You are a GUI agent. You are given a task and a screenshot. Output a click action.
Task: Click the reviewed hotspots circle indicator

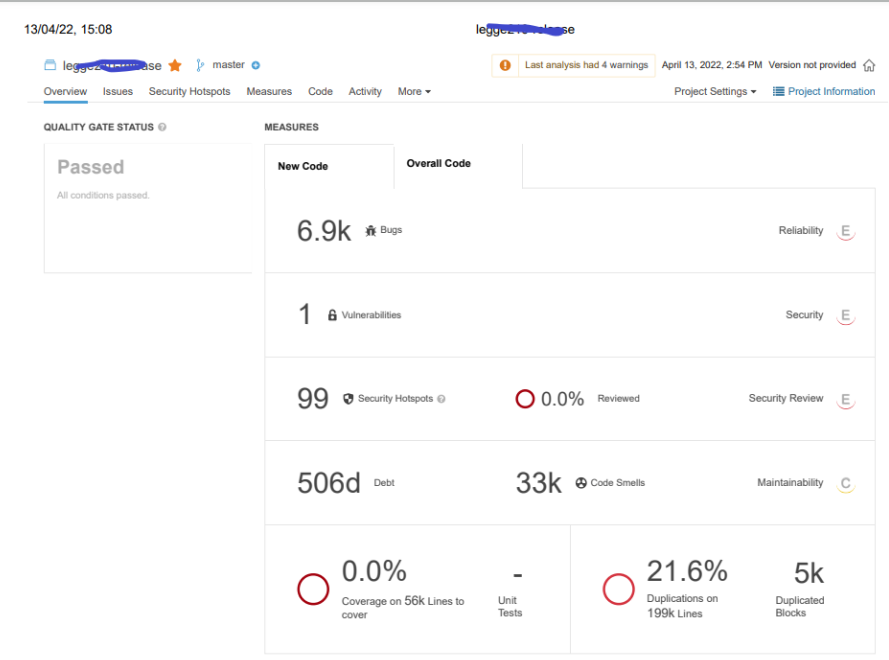524,399
